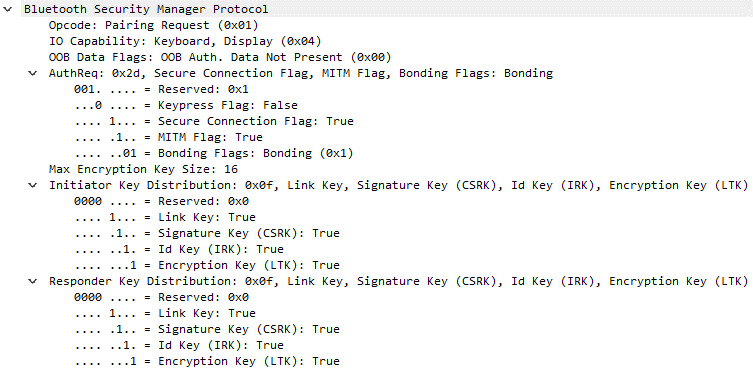
Task: Collapse the AuthReq 0x2d section
Action: (x=32, y=73)
